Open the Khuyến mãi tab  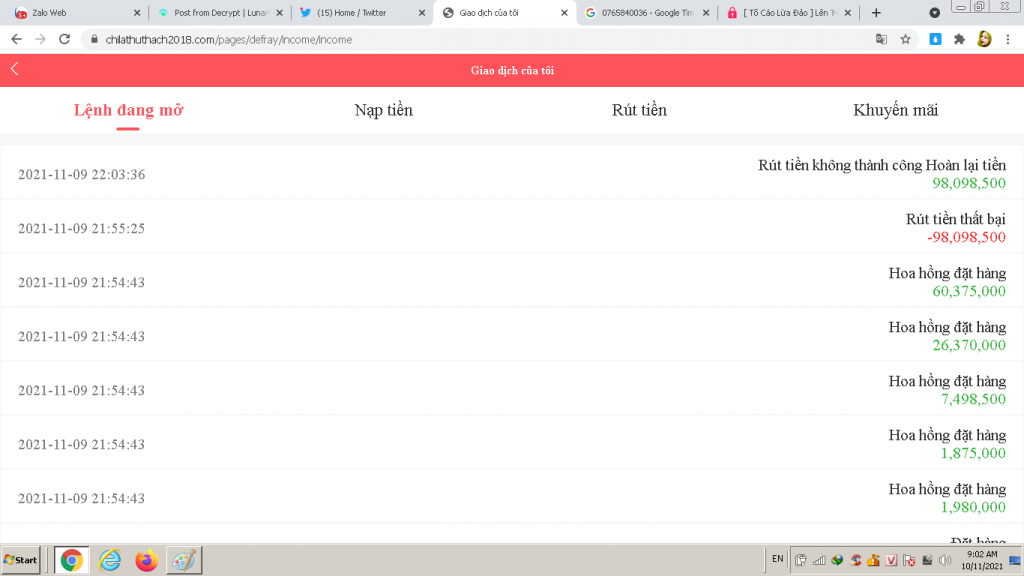895,110
